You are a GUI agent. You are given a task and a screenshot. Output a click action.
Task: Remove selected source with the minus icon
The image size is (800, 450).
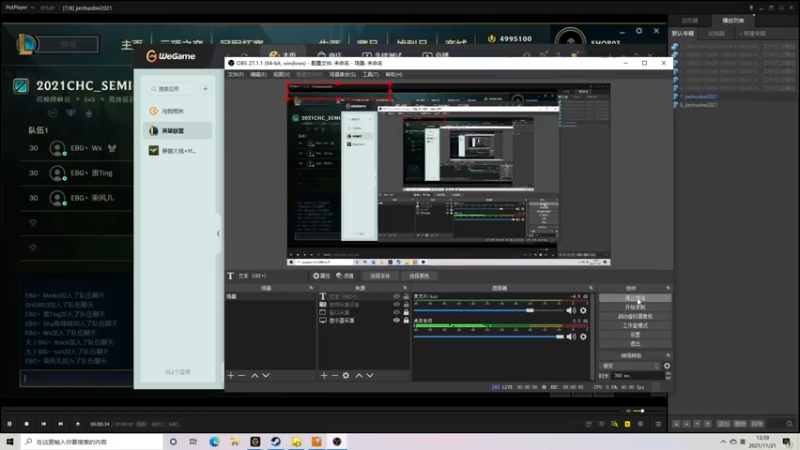tap(335, 376)
